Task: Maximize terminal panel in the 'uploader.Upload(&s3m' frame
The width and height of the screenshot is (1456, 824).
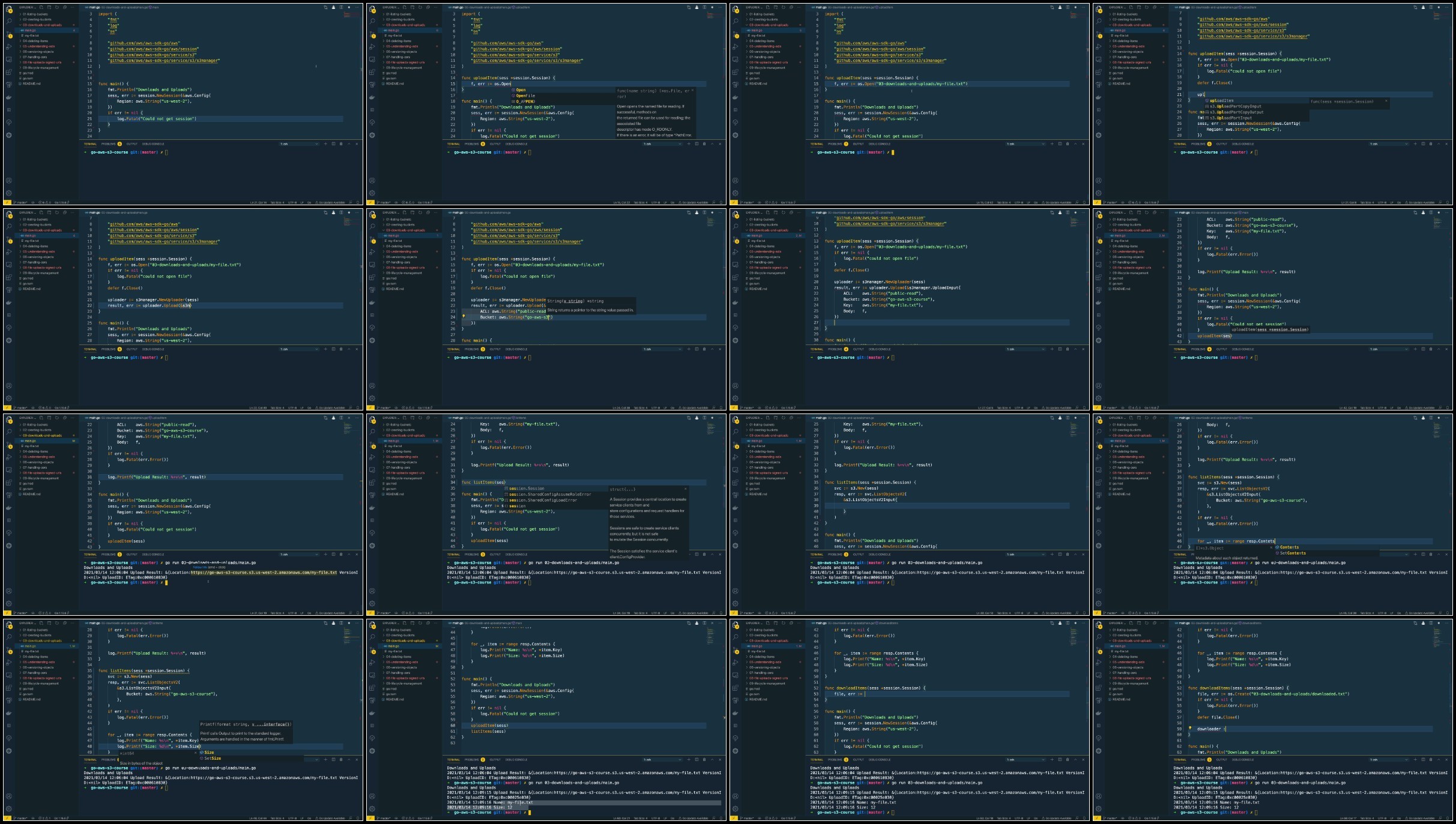Action: coord(349,349)
